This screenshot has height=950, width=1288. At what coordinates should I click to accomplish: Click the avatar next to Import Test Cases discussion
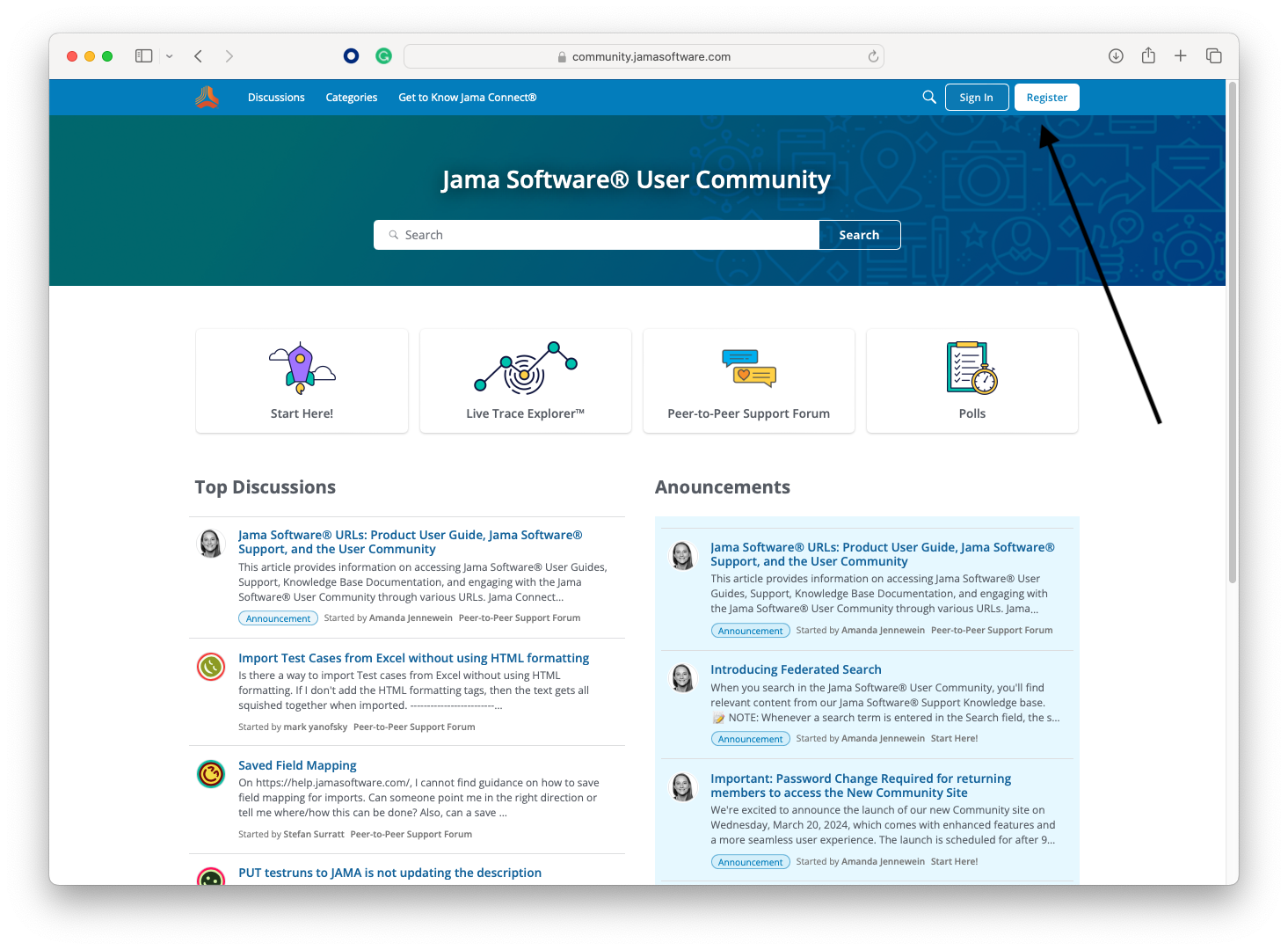[x=211, y=667]
